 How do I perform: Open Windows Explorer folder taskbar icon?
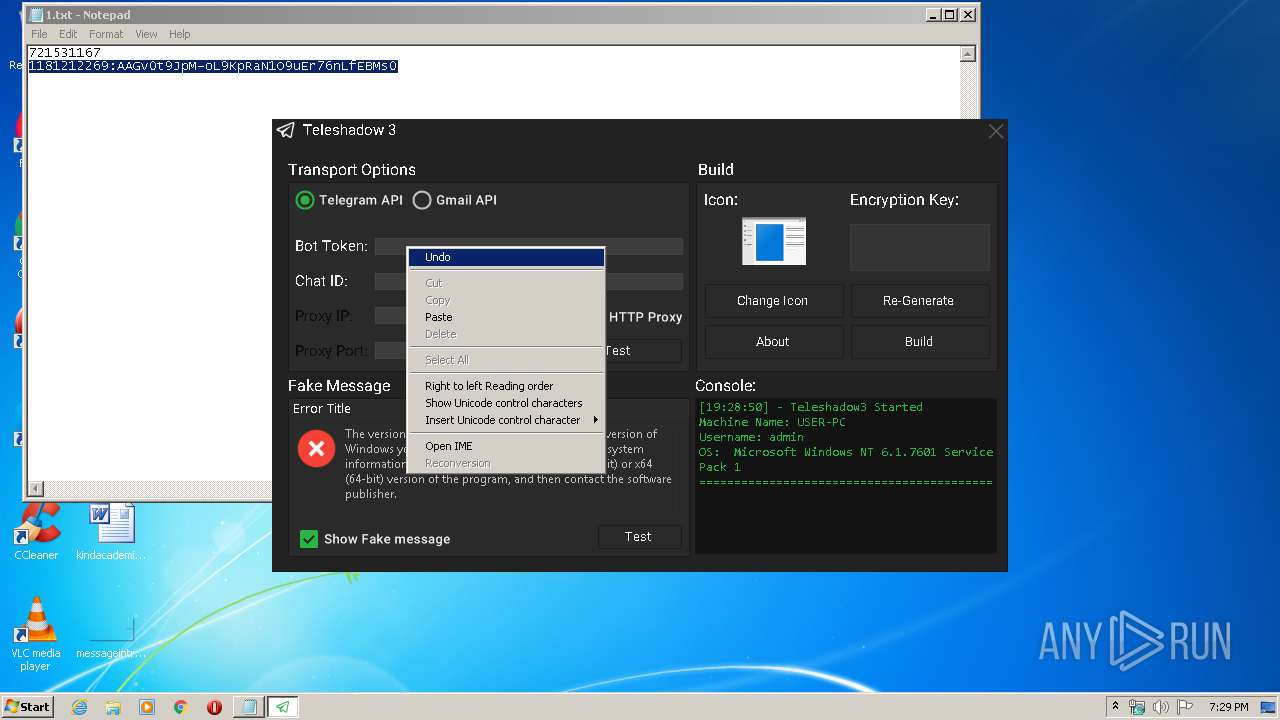113,707
